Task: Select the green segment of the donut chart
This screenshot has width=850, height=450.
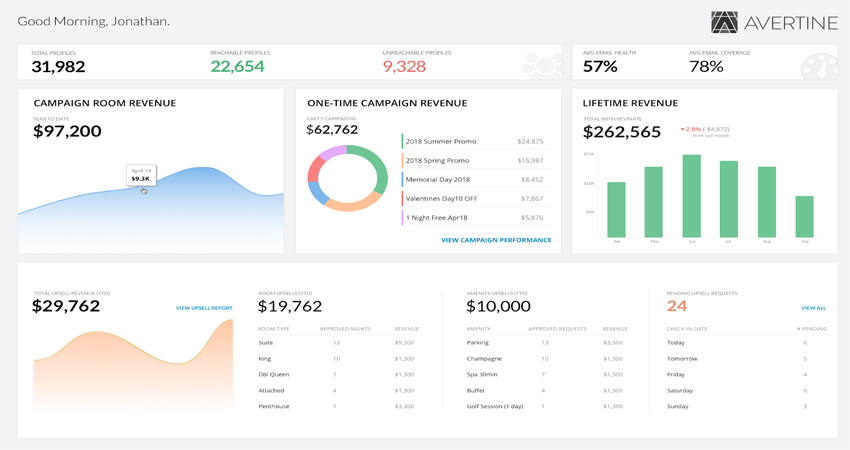Action: tap(379, 168)
